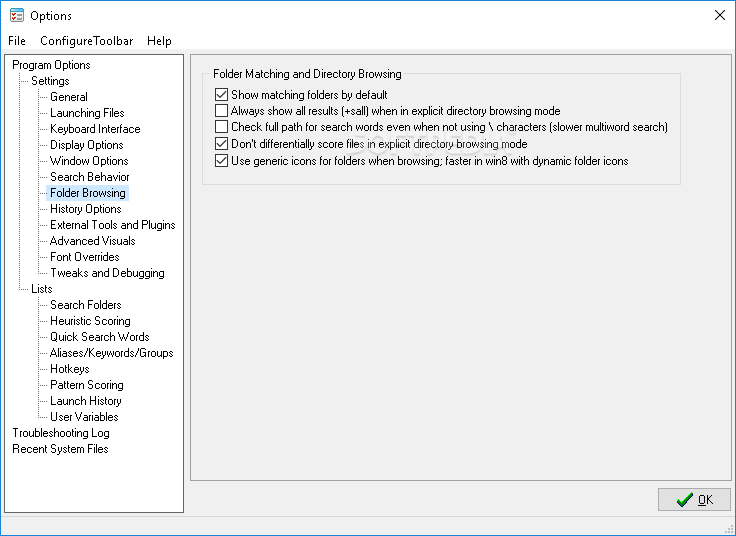The height and width of the screenshot is (536, 736).
Task: Open the File menu
Action: coord(17,41)
